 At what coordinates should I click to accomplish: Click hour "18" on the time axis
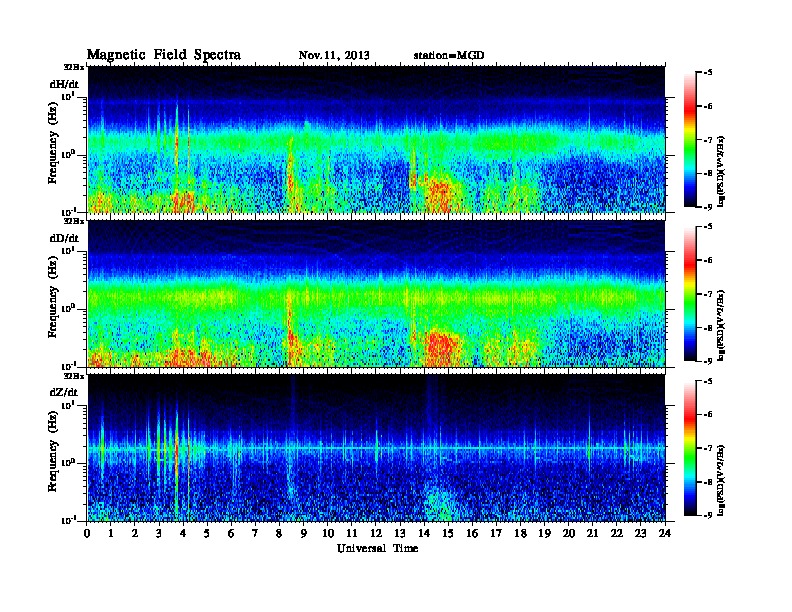click(x=520, y=533)
